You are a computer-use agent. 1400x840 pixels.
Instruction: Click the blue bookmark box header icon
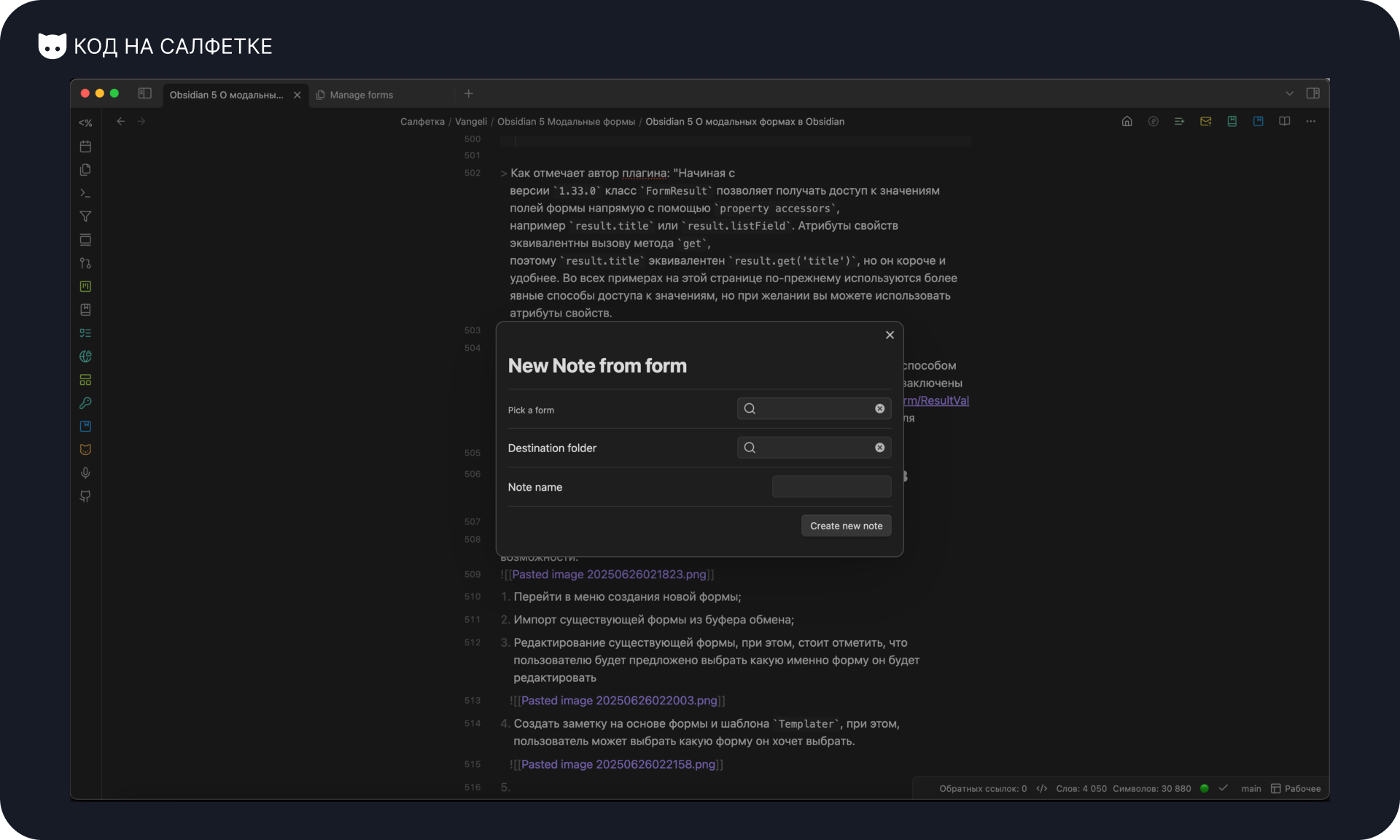coord(1259,122)
